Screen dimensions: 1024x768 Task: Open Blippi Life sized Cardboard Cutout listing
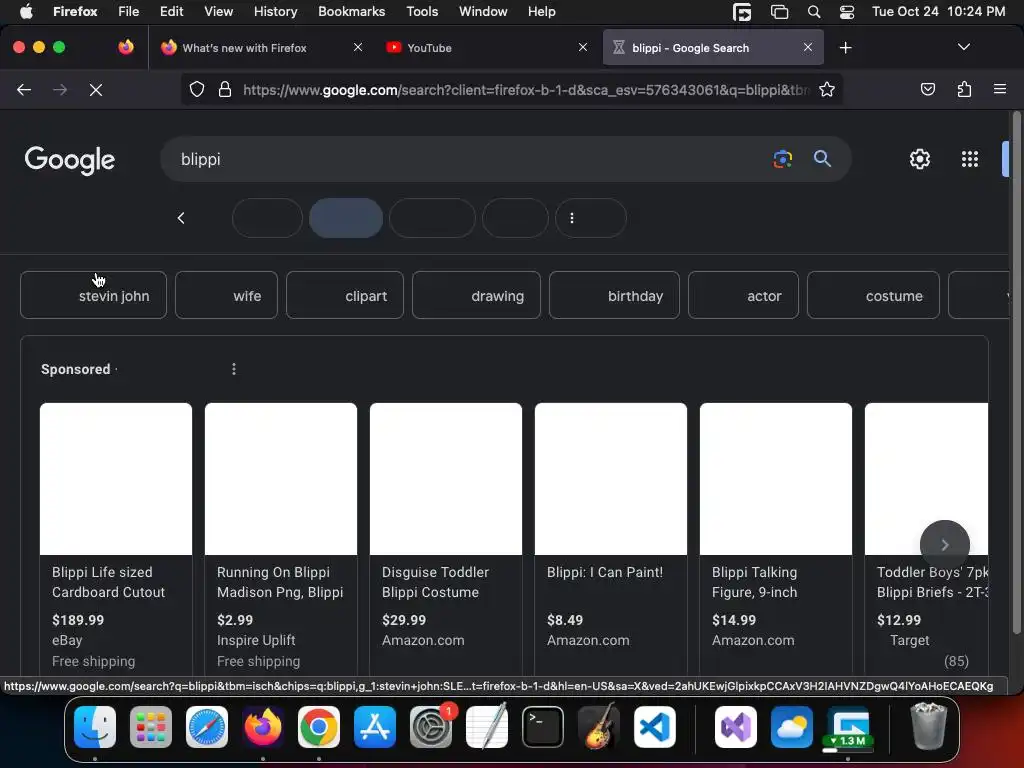coord(108,582)
